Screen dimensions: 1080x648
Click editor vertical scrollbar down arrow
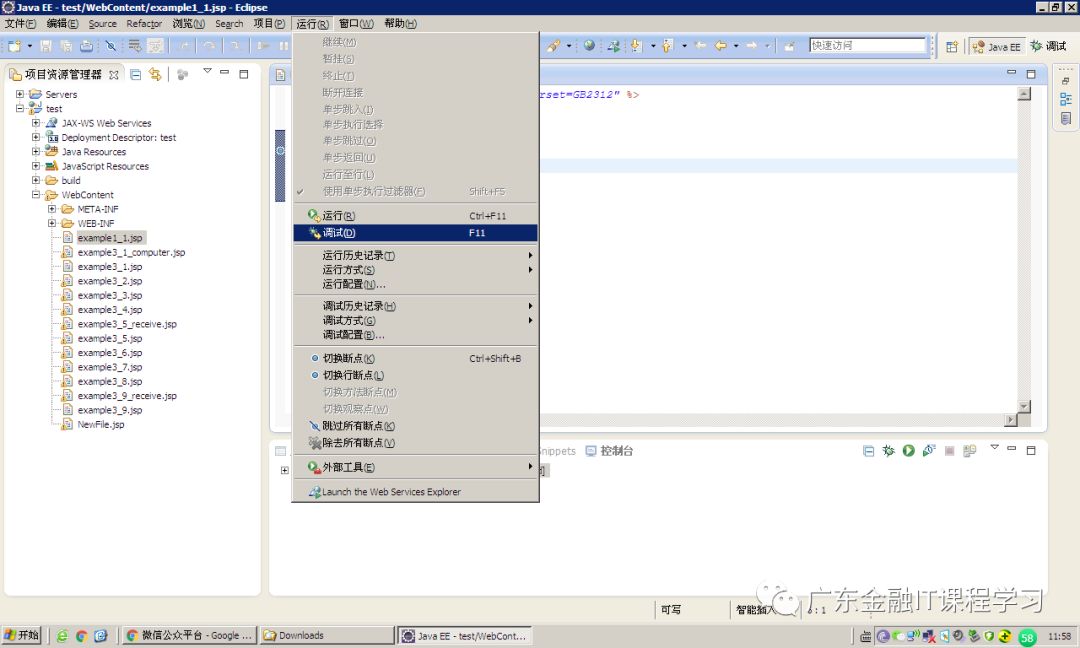tap(1024, 406)
